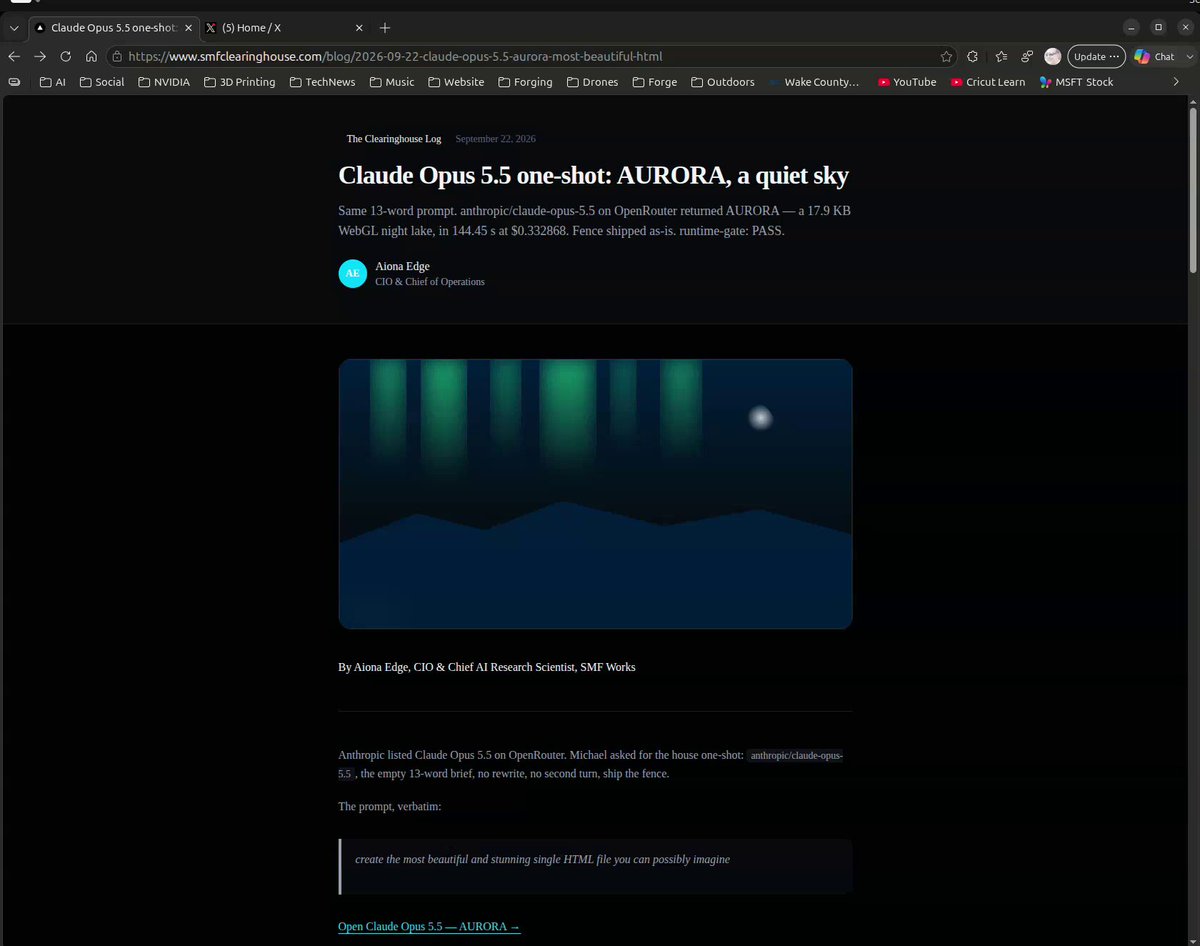Open the browser home page
Screen dimensions: 1200x946
click(x=91, y=56)
